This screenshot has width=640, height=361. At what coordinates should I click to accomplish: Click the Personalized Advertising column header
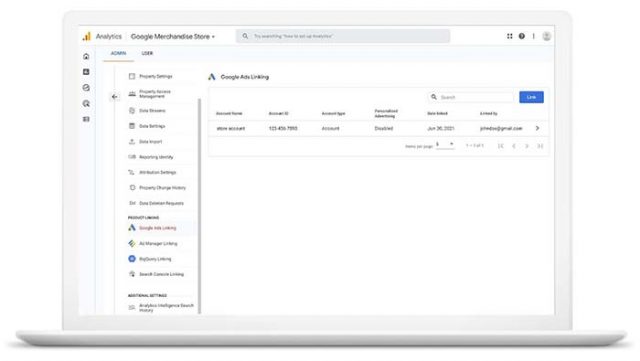click(386, 114)
